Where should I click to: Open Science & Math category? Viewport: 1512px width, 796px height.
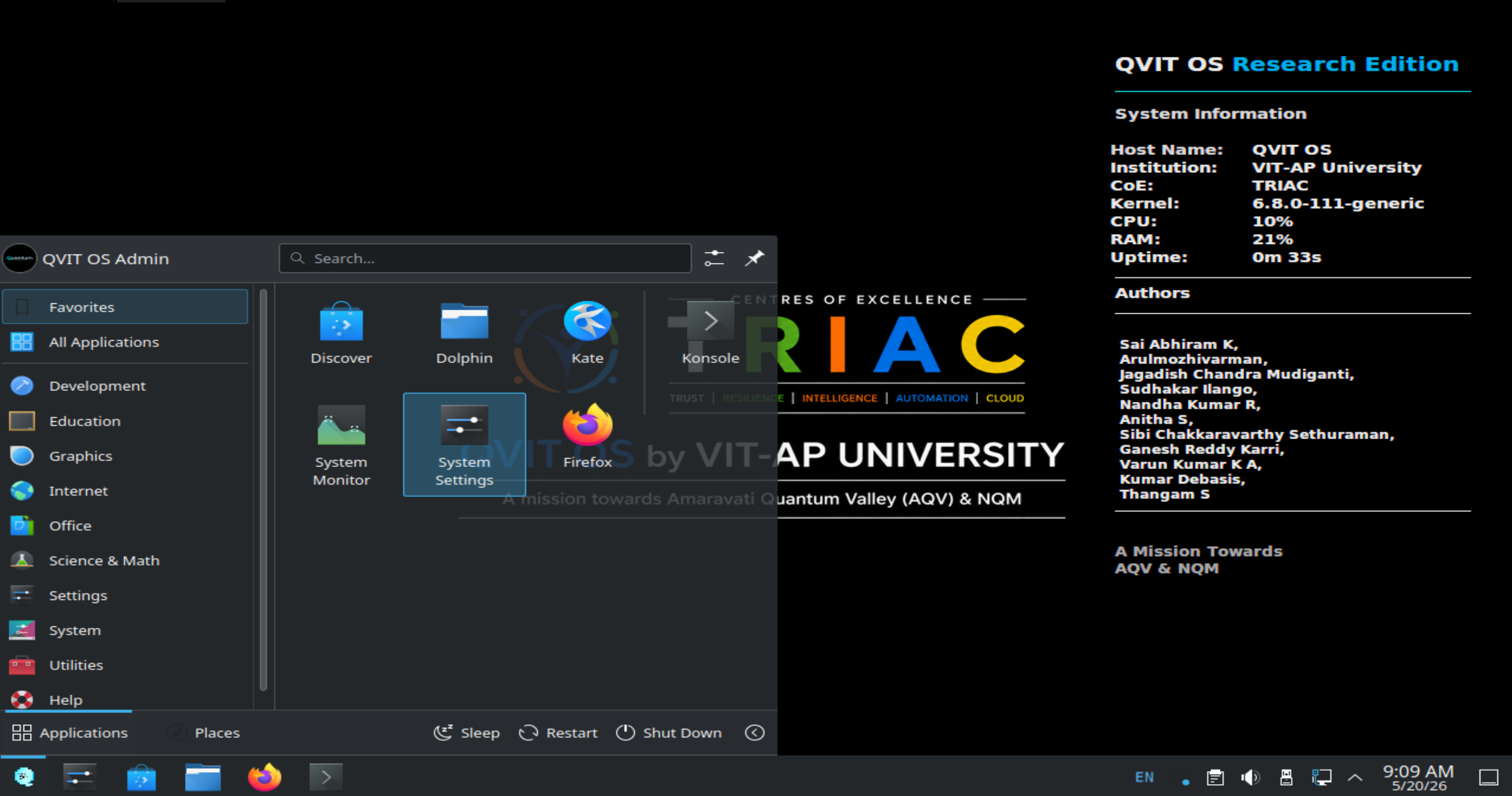click(125, 561)
